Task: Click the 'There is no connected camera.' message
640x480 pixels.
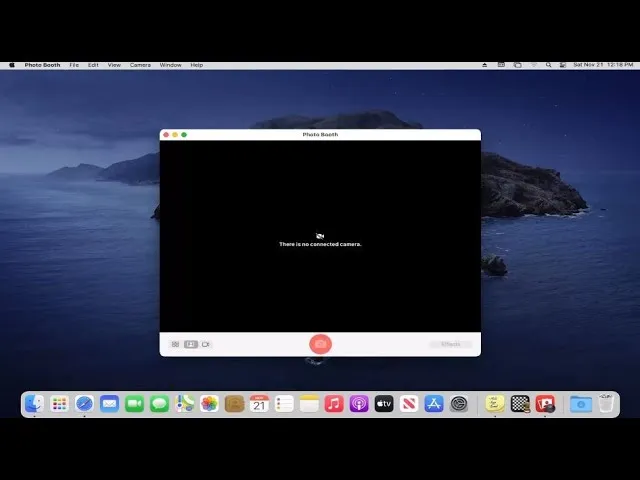Action: (320, 244)
